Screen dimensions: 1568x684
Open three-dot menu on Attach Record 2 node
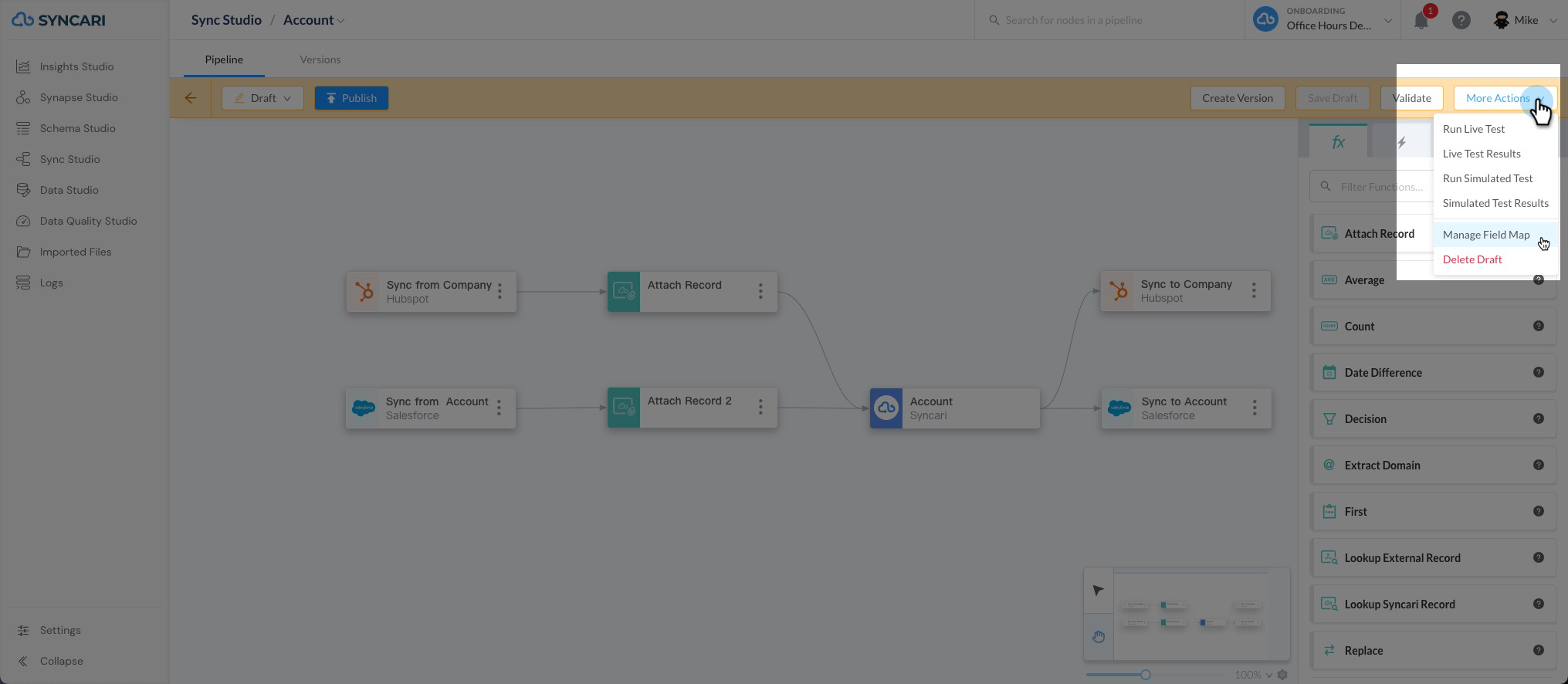[760, 407]
